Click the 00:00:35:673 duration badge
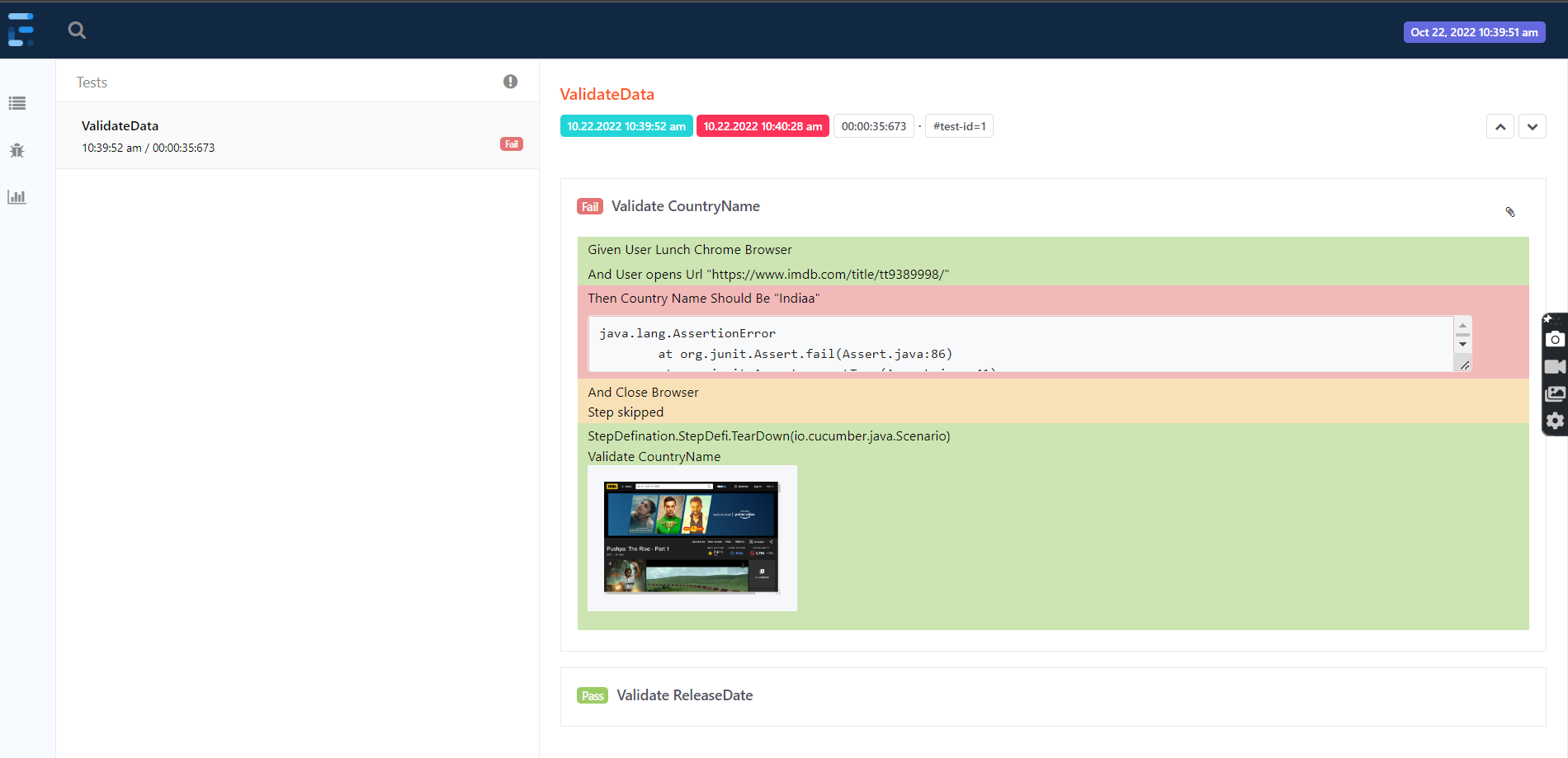The image size is (1568, 758). [x=874, y=126]
